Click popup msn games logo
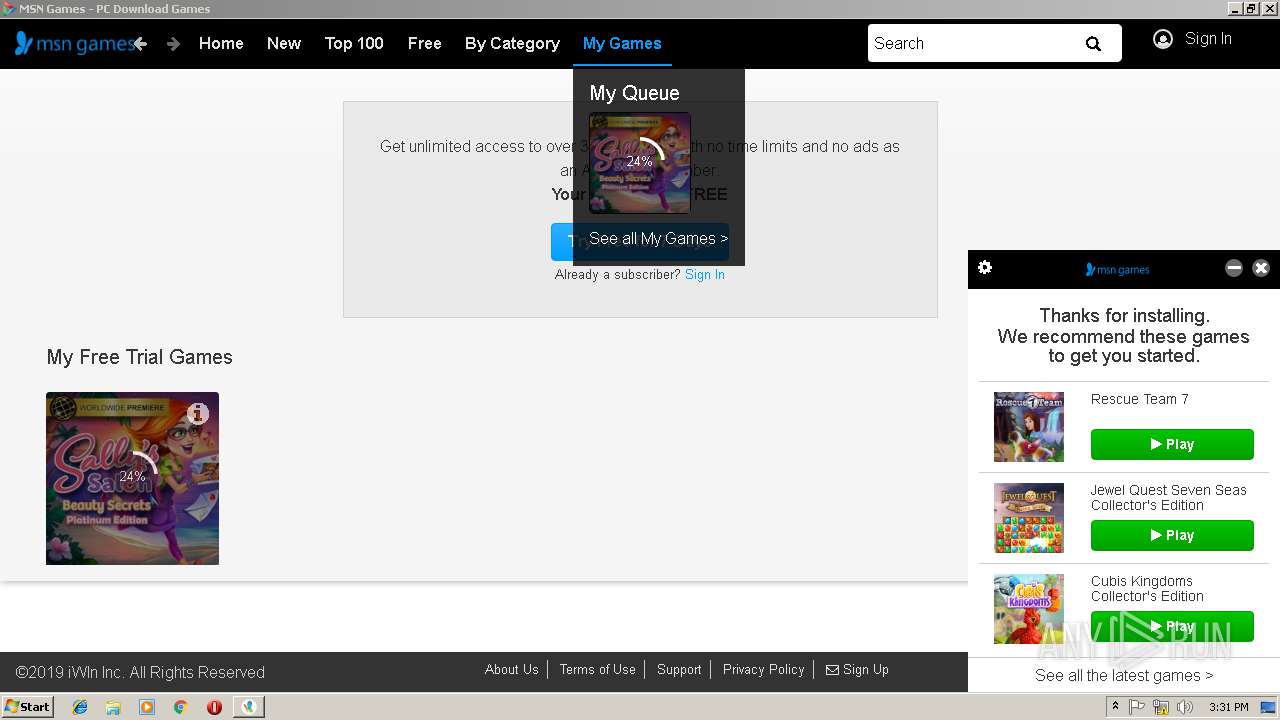This screenshot has height=720, width=1280. tap(1118, 269)
